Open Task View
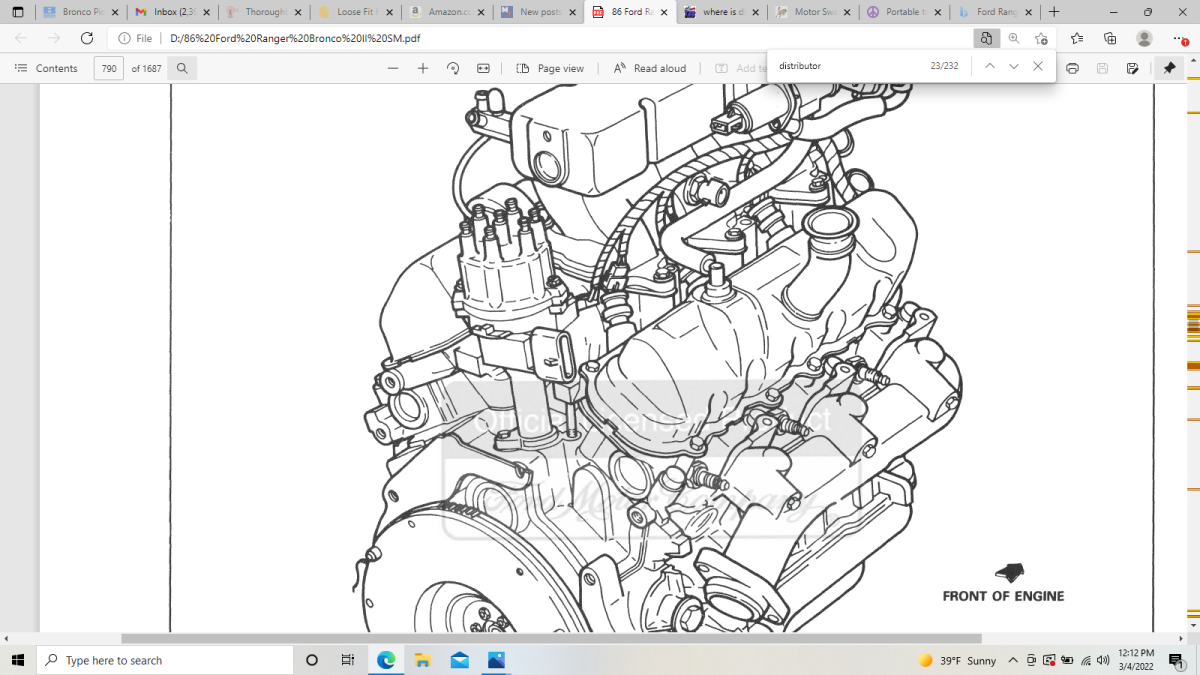Image resolution: width=1200 pixels, height=675 pixels. pos(348,660)
